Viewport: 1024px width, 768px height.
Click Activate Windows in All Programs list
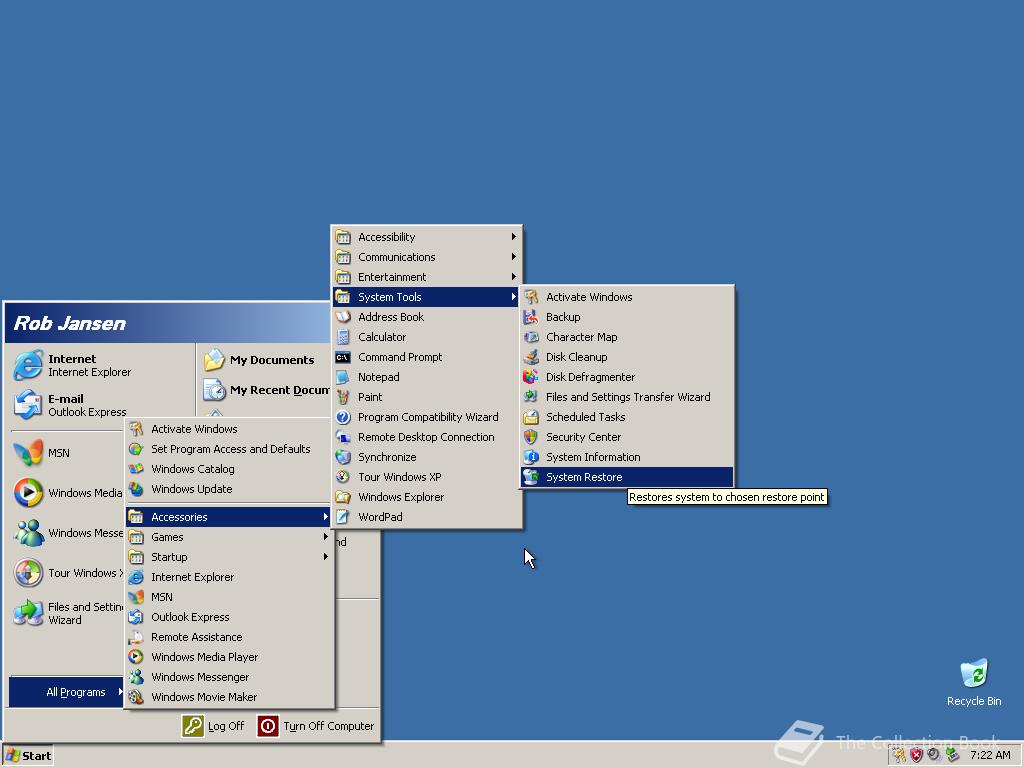[229, 429]
